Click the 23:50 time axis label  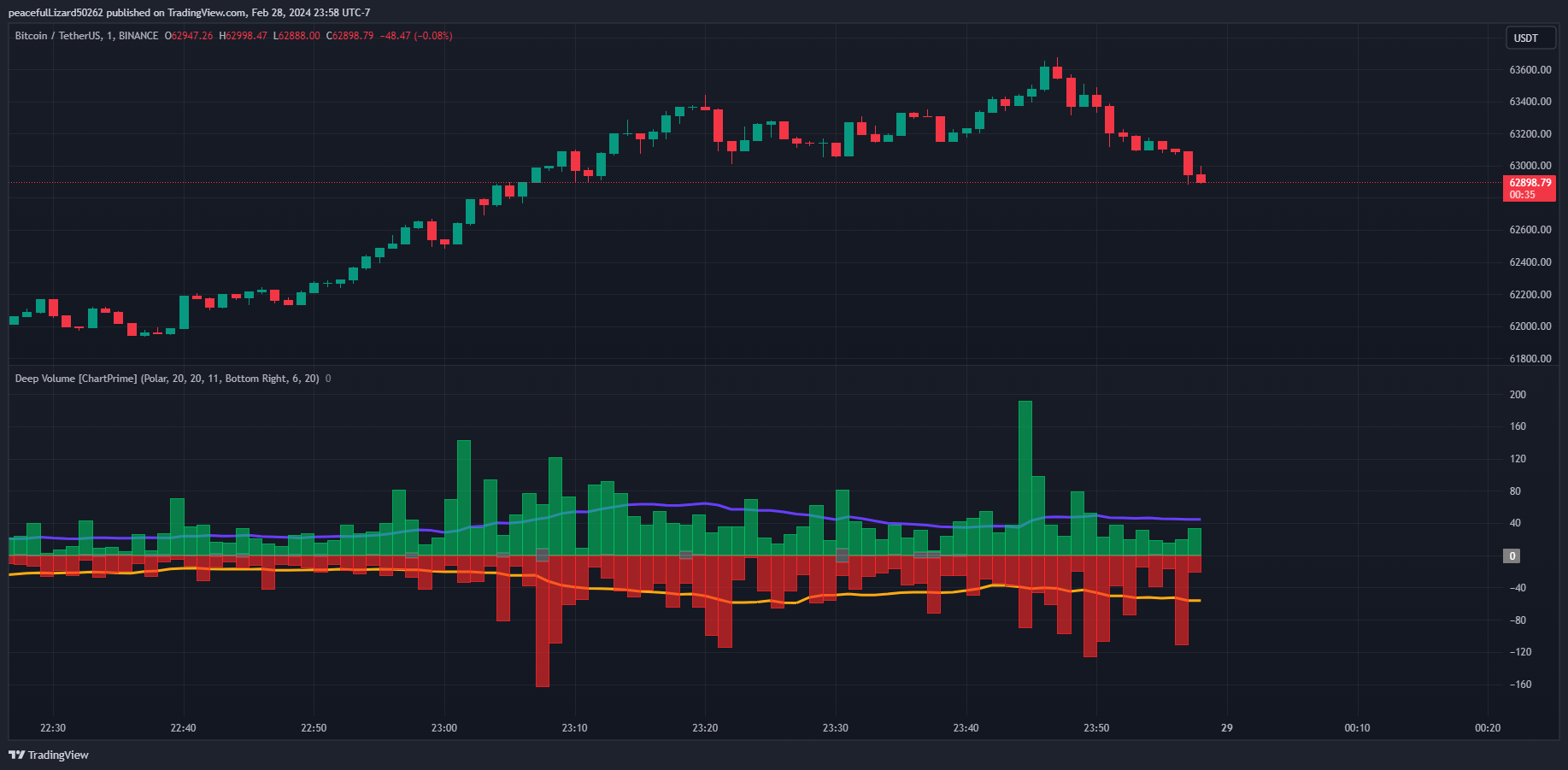tap(1096, 728)
